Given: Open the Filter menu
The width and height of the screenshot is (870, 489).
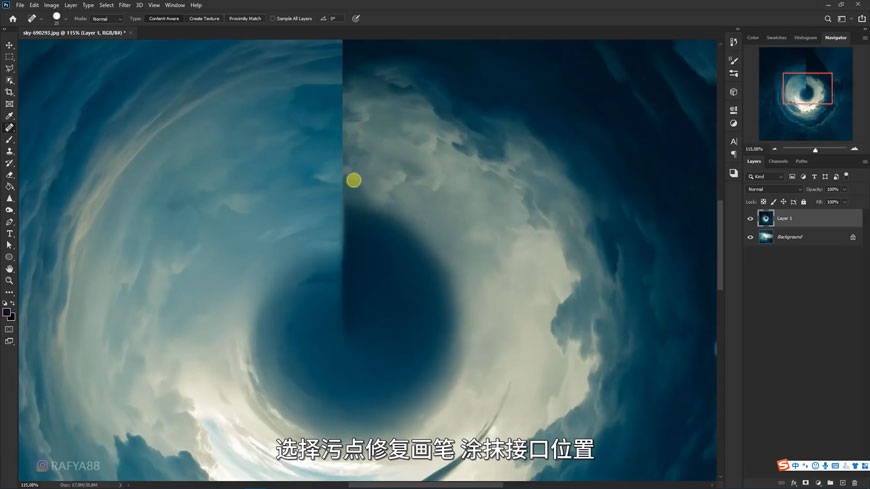Looking at the screenshot, I should coord(124,5).
